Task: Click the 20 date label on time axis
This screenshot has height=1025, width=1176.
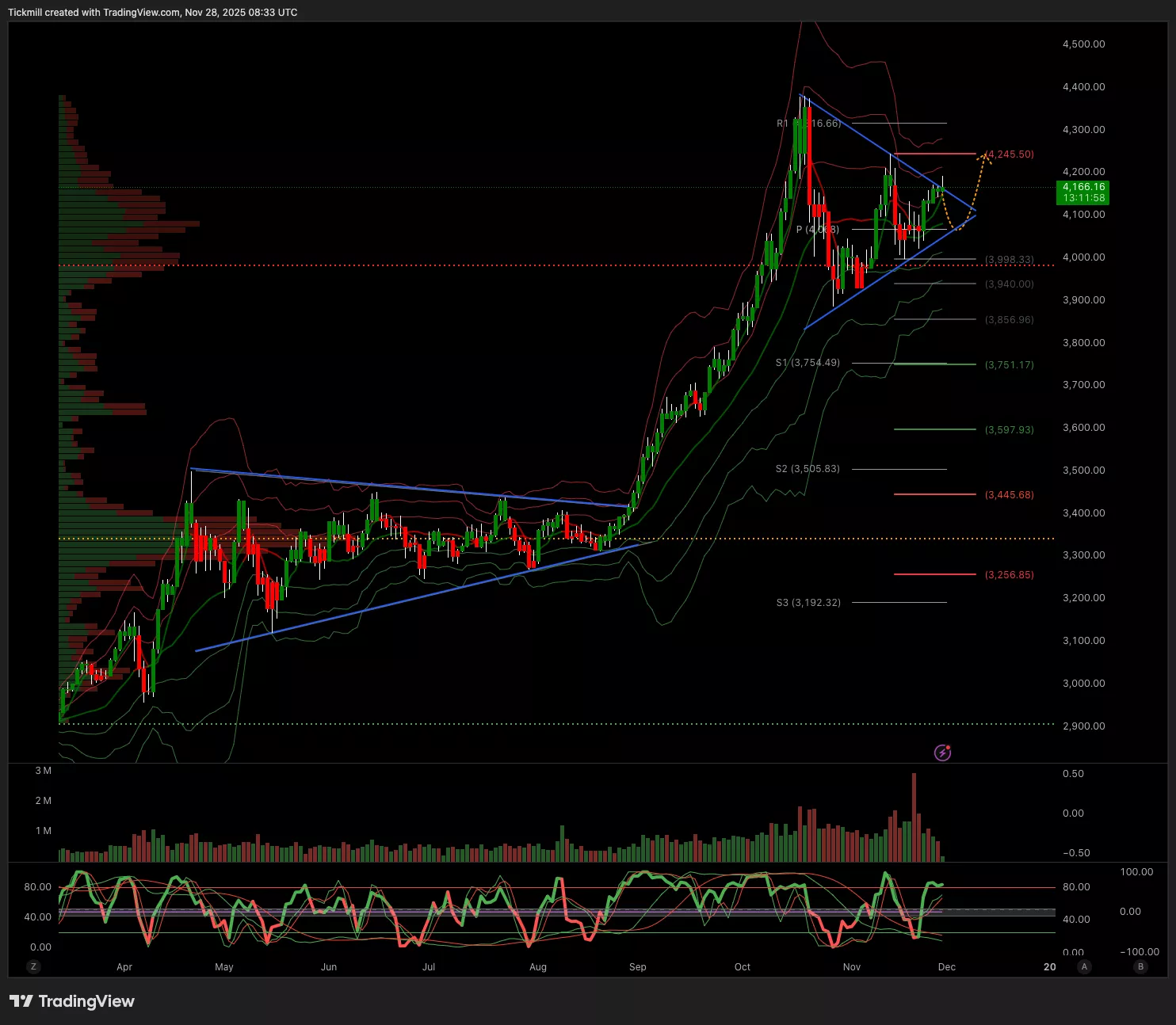Action: [1050, 967]
